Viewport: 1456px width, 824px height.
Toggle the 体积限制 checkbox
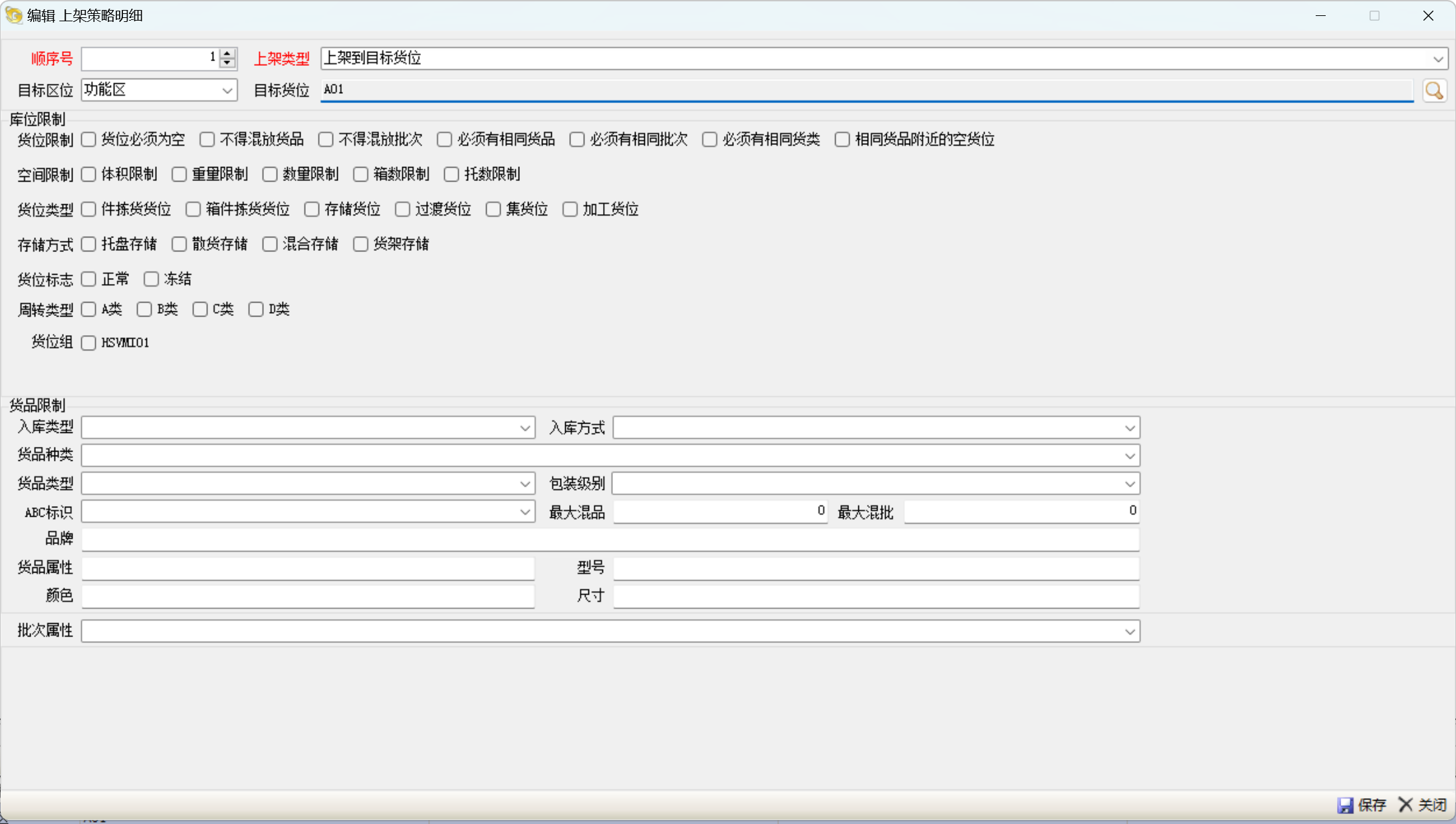tap(88, 174)
